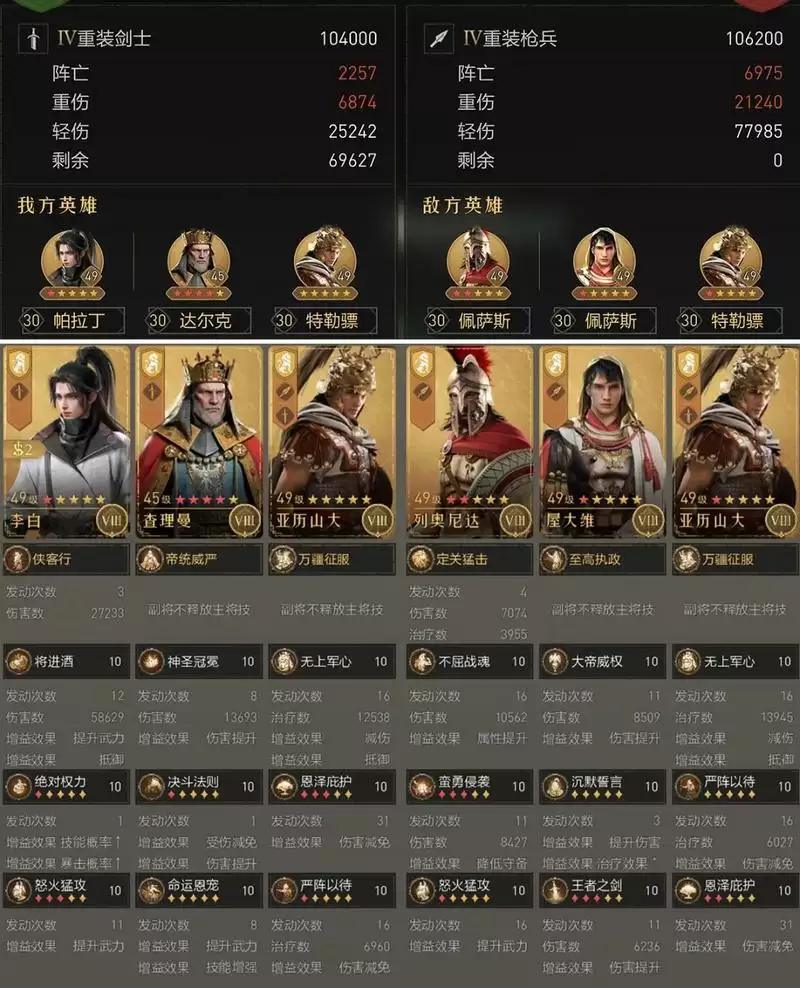800x988 pixels.
Task: Click the 帝统威严 skill icon
Action: [151, 559]
